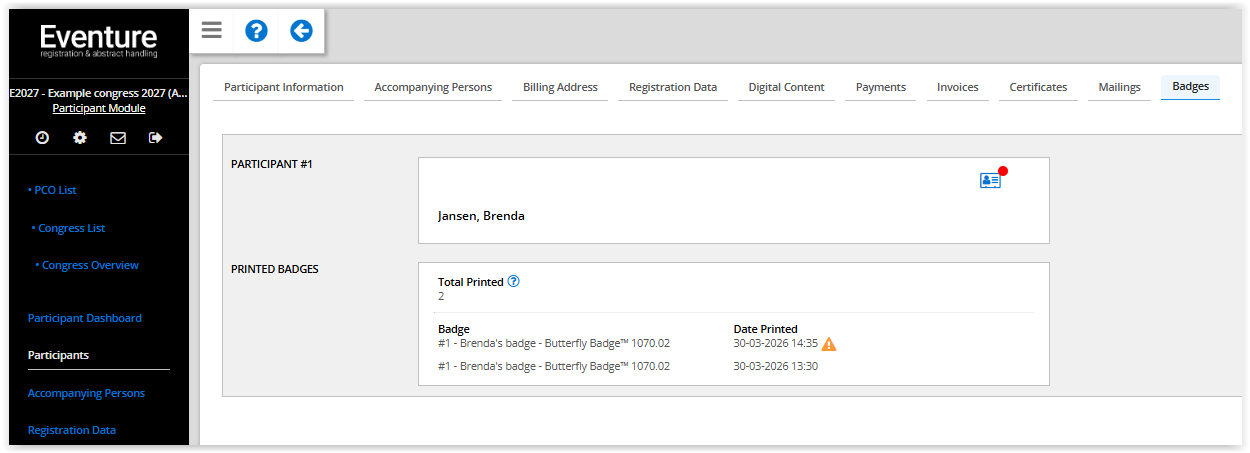Viewport: 1250px width, 453px height.
Task: Click the Participant Module link
Action: pos(99,108)
